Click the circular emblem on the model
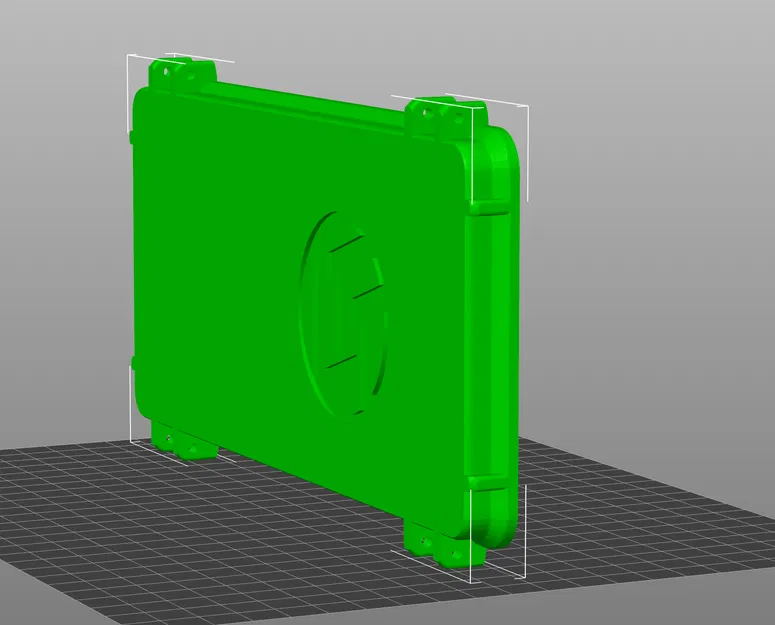The height and width of the screenshot is (625, 775). (343, 316)
